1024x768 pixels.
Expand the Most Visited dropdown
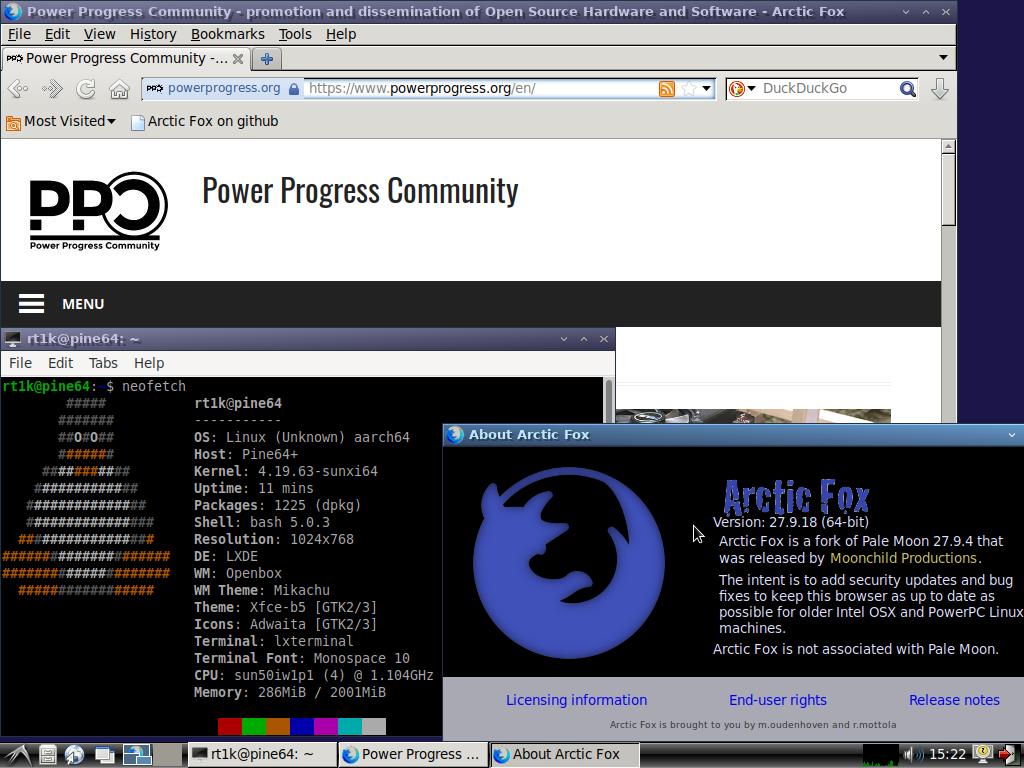[111, 121]
